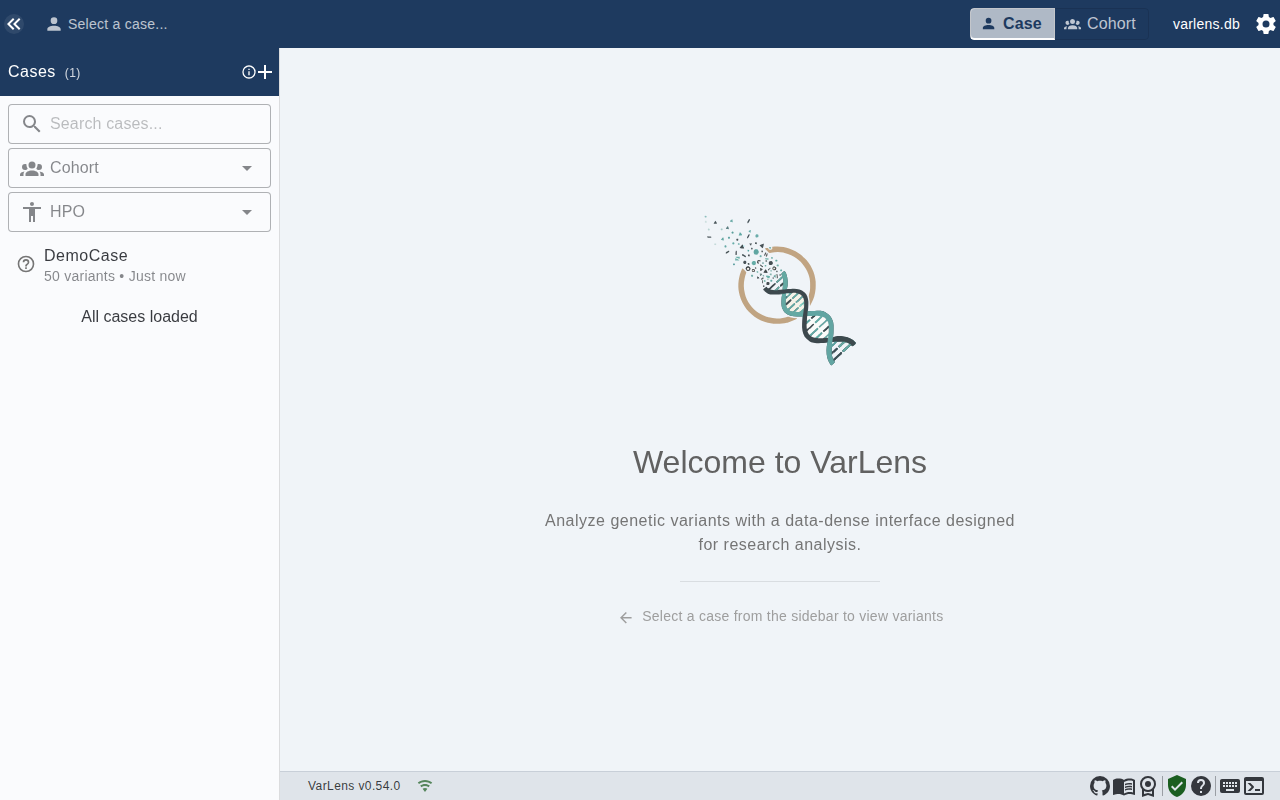Click the license ribbon badge icon
Screen dimensions: 1280x800
[1148, 786]
